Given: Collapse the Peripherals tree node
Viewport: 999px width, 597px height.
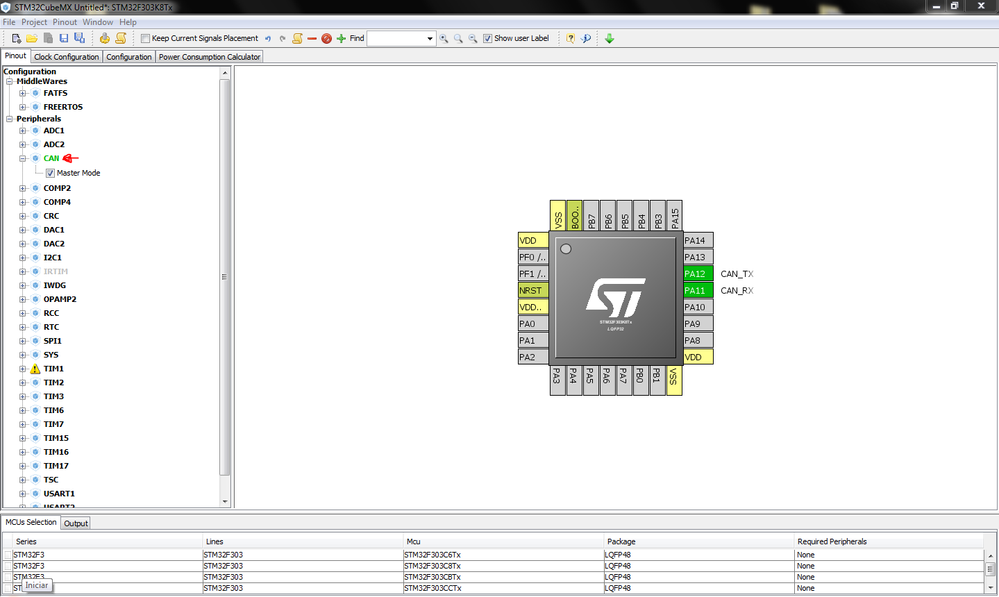Looking at the screenshot, I should pos(10,119).
